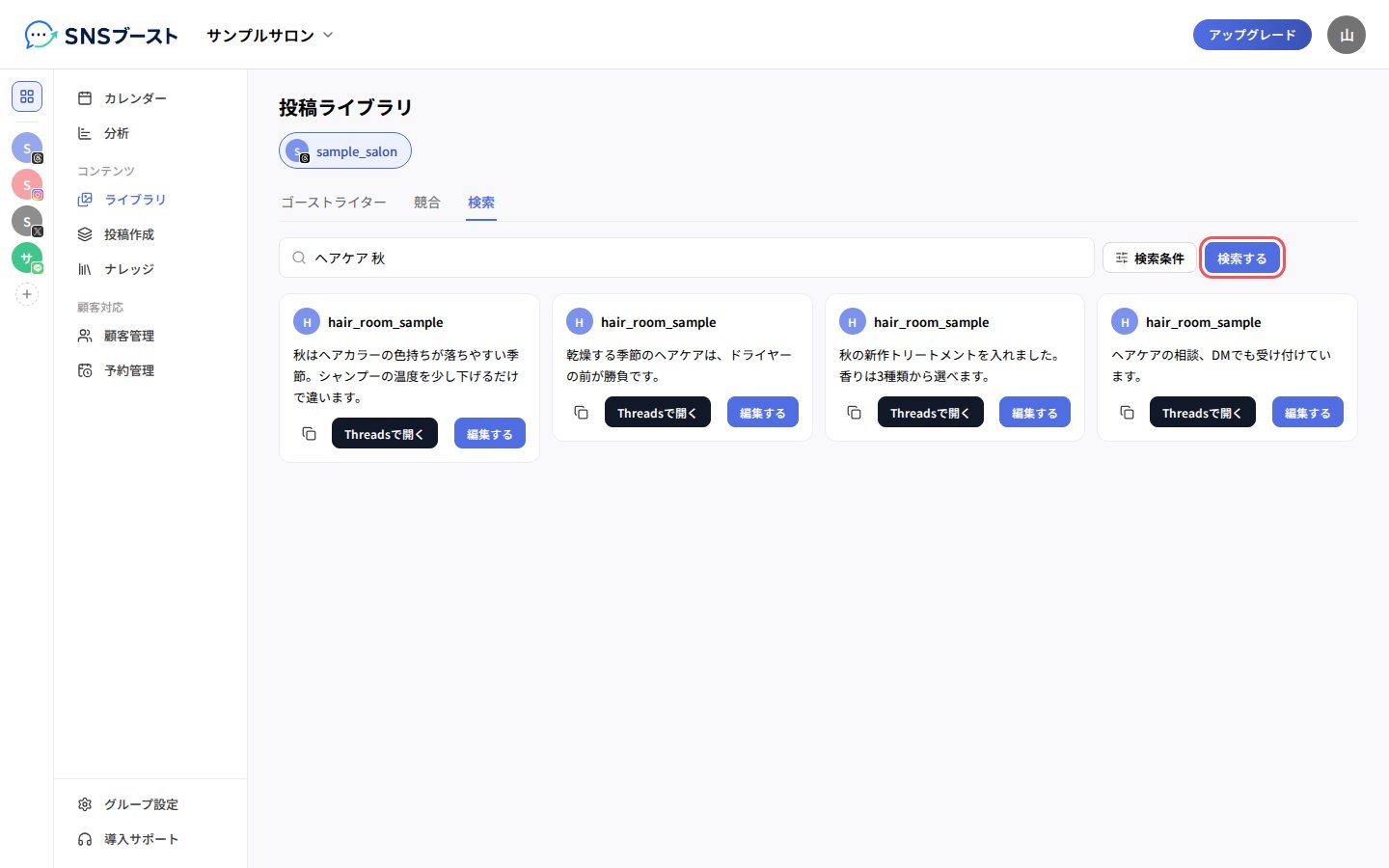Click the H avatar on 秋はヘアカラー card
1389x868 pixels.
click(x=307, y=322)
